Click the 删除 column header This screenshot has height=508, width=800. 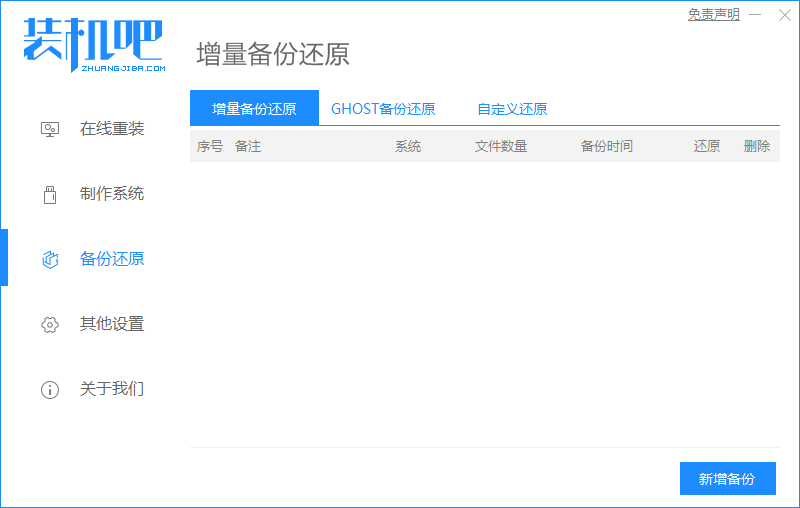click(757, 146)
